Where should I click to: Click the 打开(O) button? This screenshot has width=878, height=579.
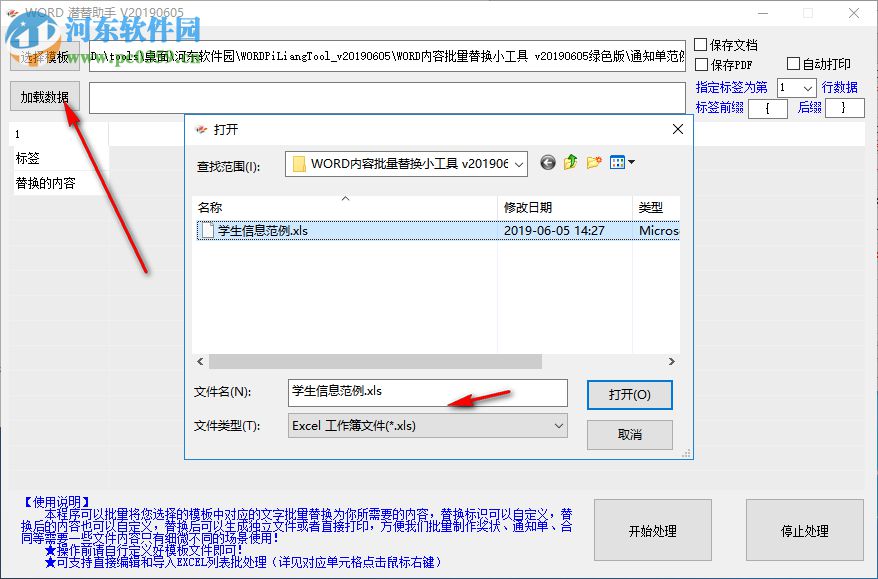point(629,394)
